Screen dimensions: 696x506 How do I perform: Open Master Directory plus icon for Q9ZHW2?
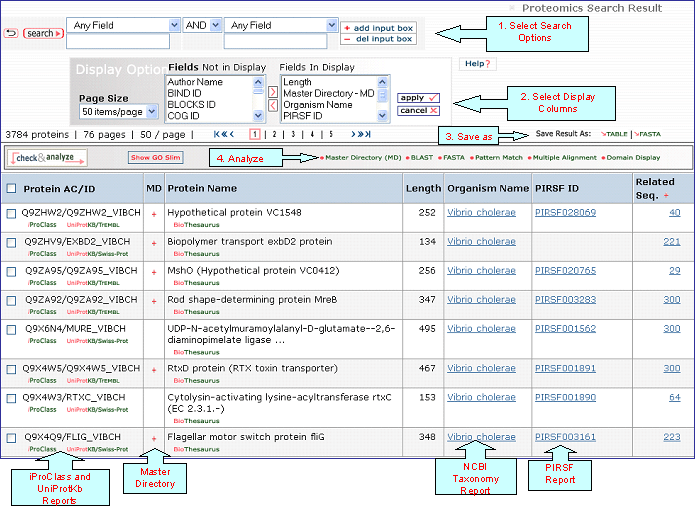click(154, 213)
